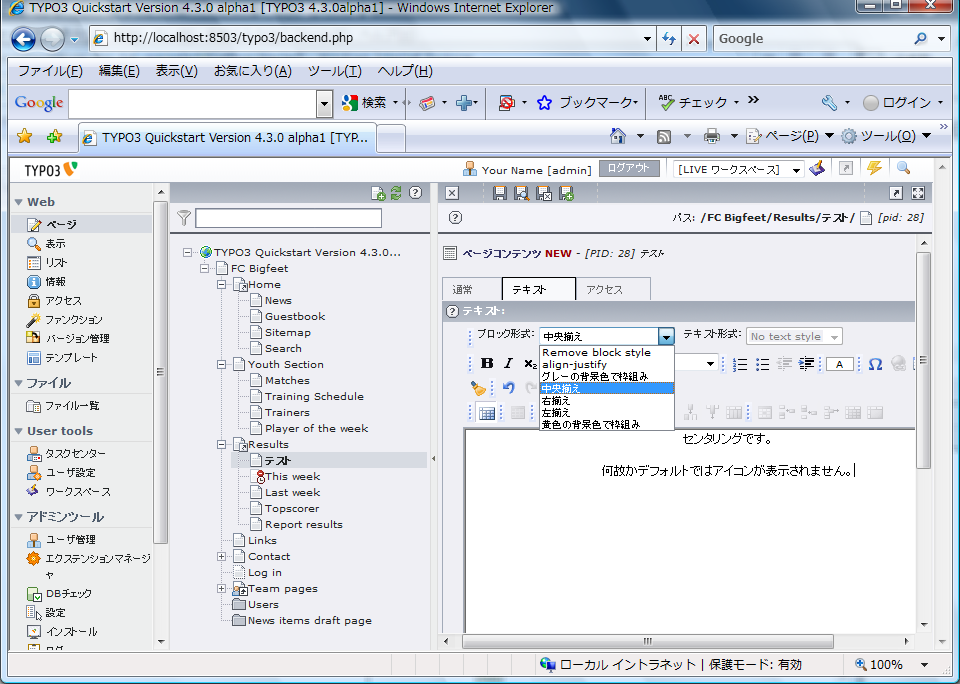The image size is (960, 684).
Task: Click the broom cleanup formatting icon
Action: 478,388
